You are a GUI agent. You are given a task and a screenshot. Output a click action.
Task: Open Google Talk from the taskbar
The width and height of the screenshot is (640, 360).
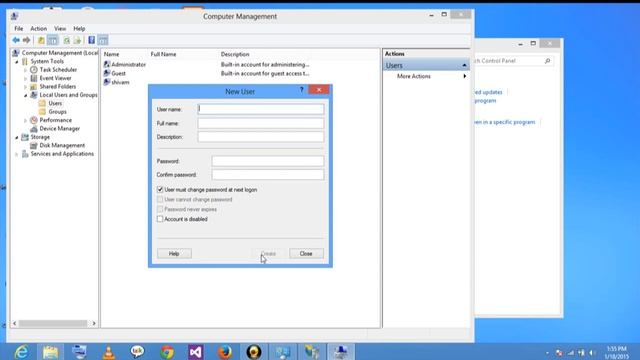point(138,351)
